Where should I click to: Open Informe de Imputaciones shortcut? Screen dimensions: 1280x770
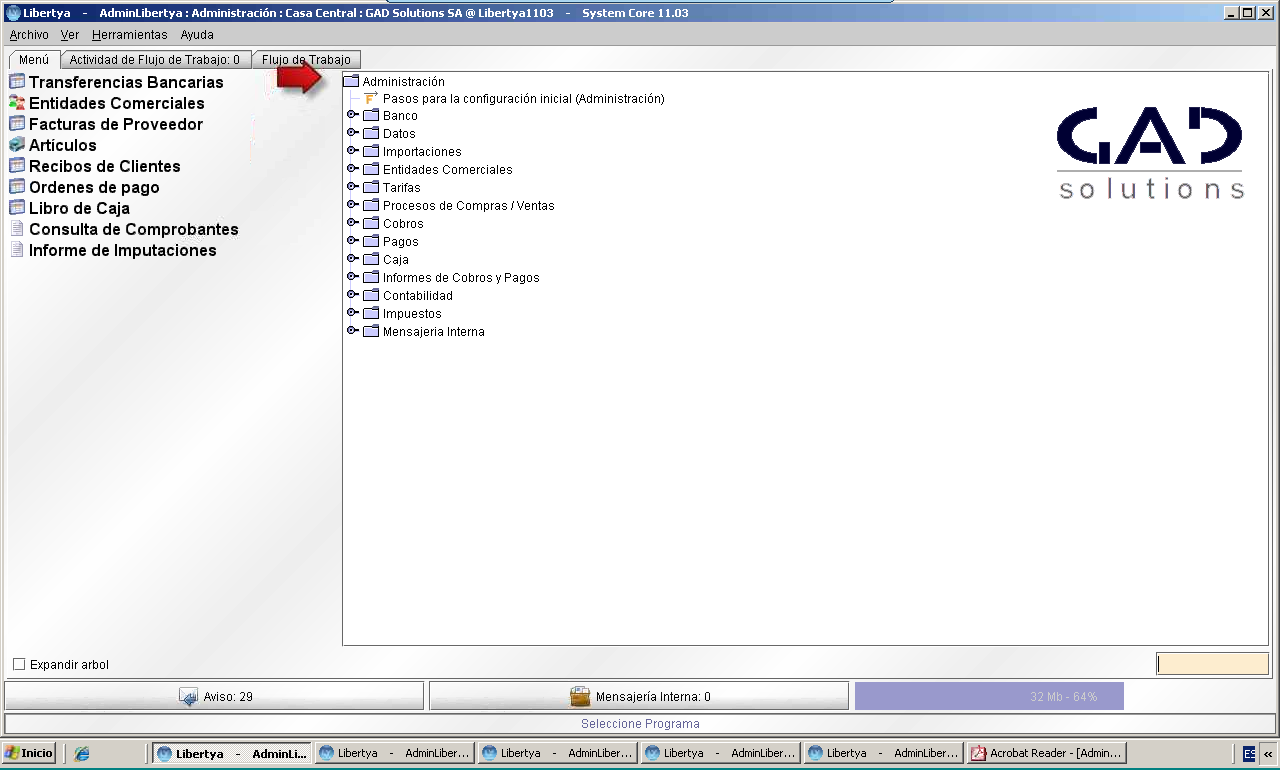123,250
